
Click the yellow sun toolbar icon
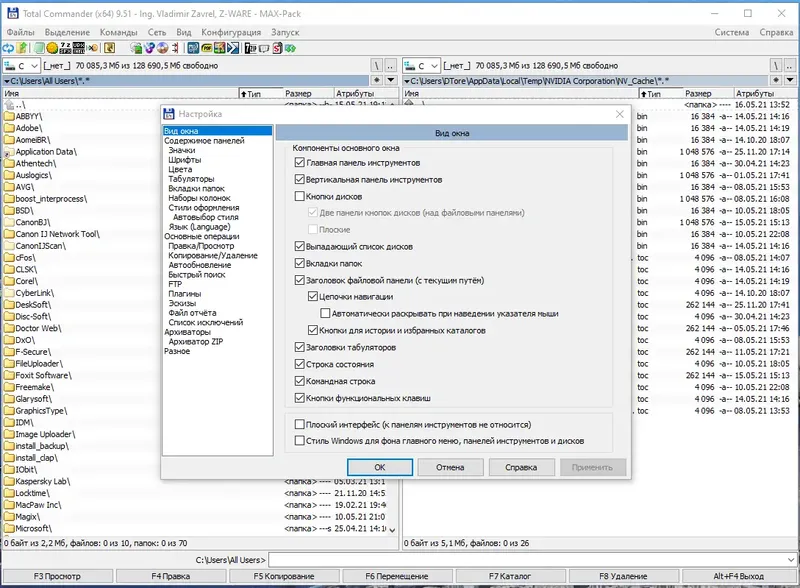point(52,48)
